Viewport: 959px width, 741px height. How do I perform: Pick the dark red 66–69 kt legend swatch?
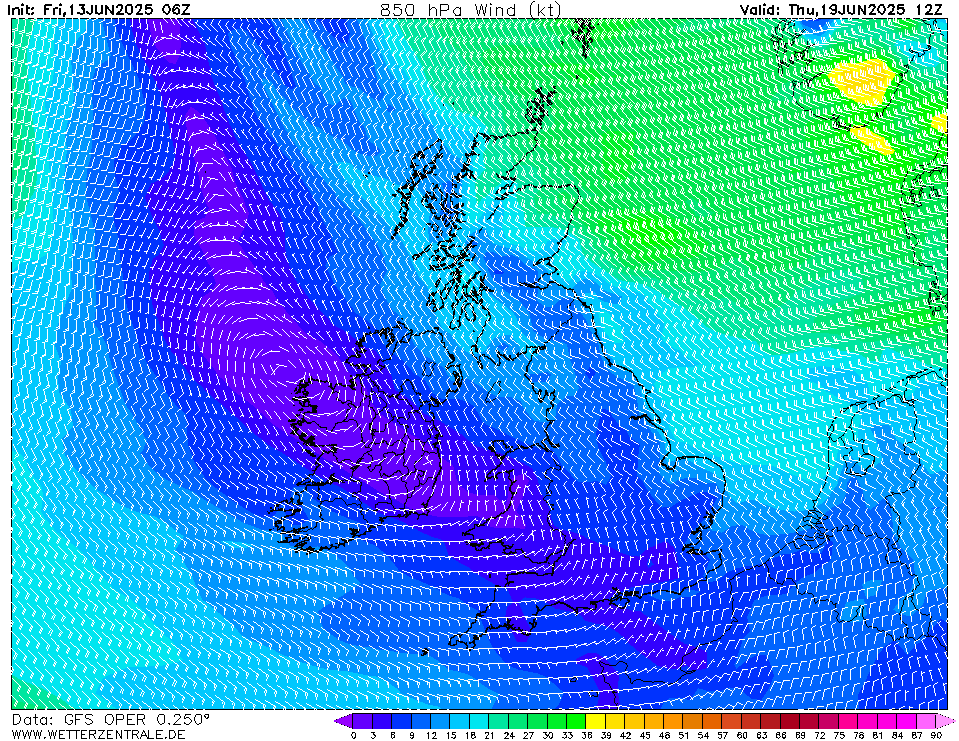790,721
